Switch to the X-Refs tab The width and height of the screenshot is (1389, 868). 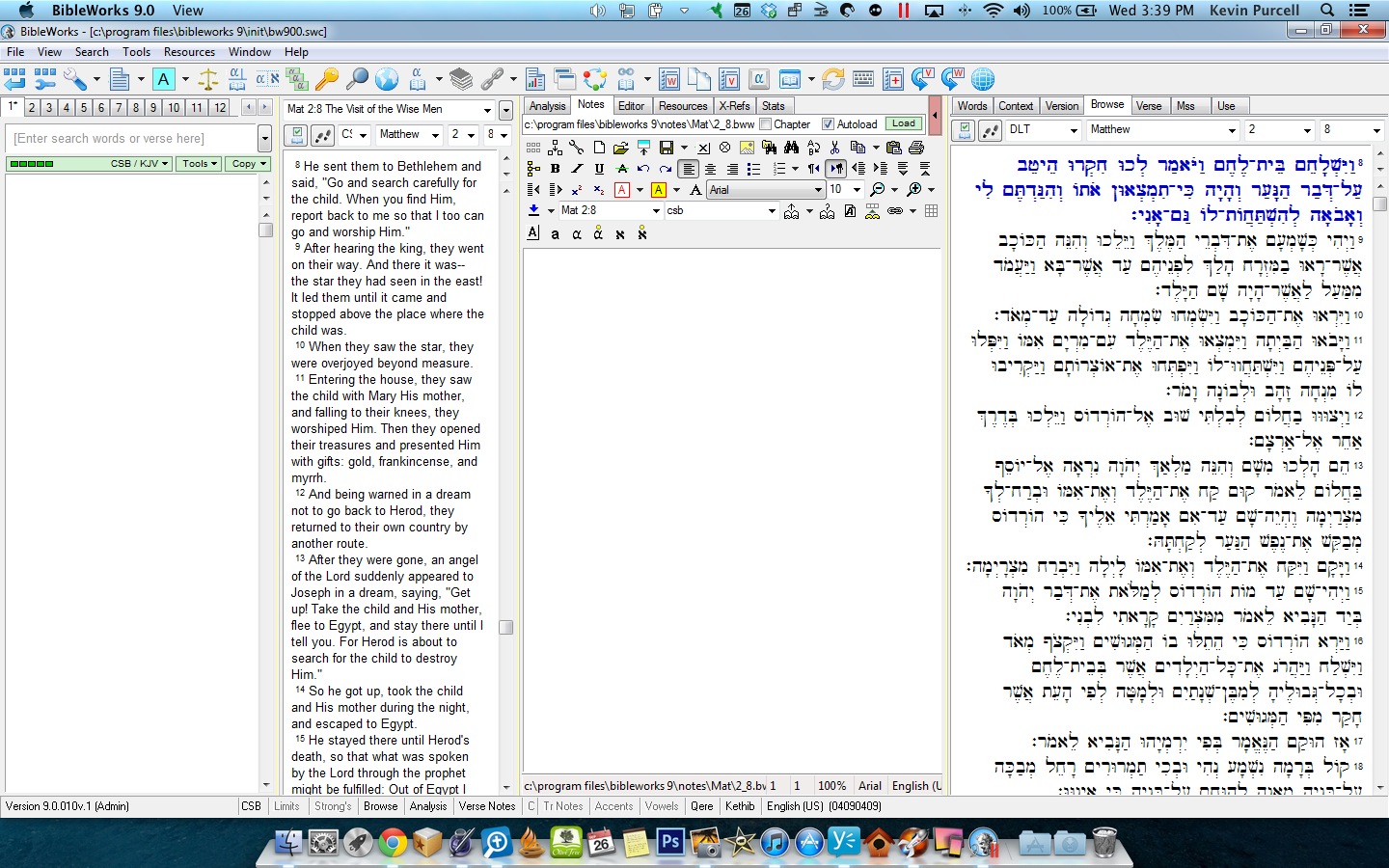(x=734, y=106)
